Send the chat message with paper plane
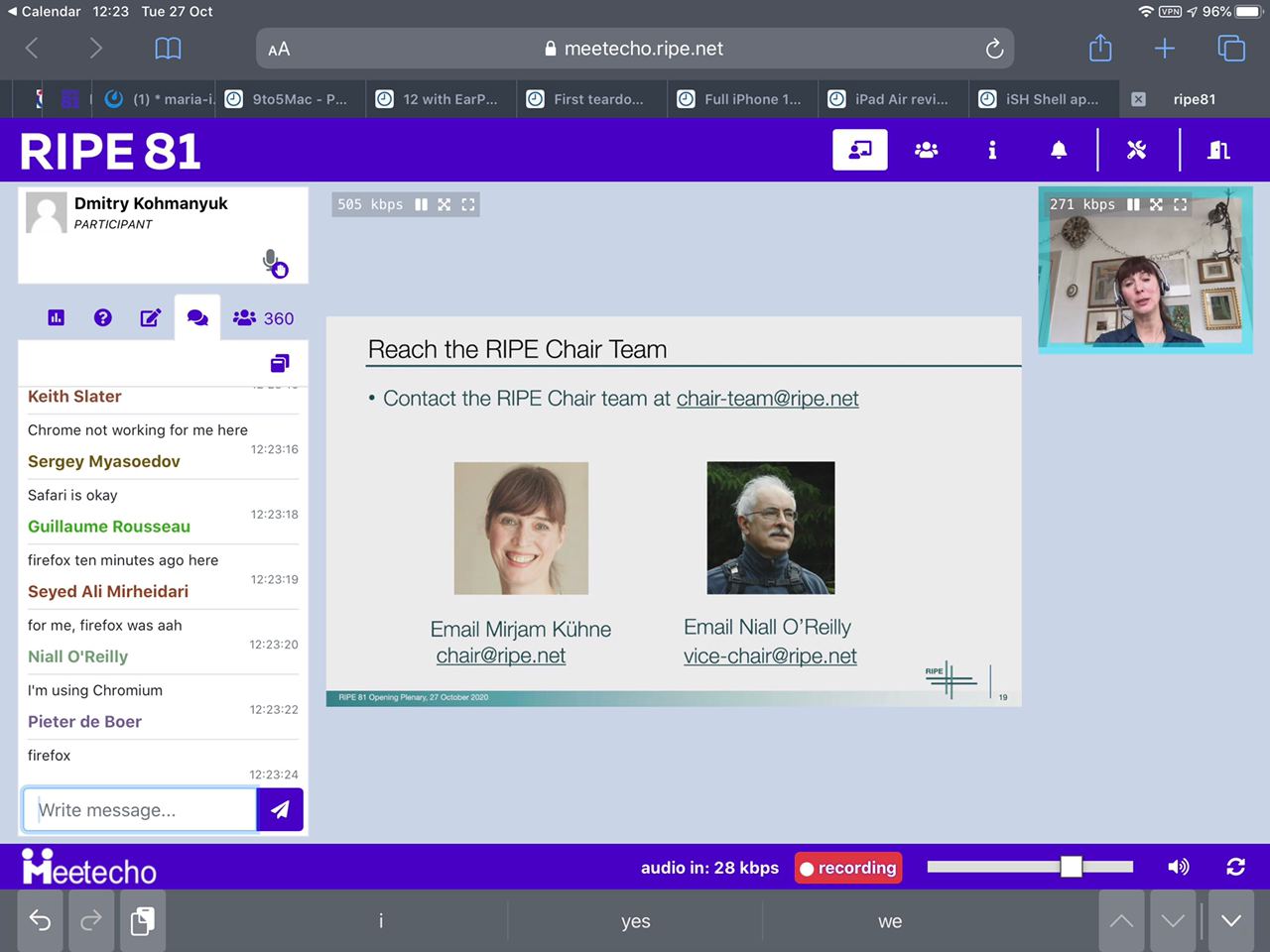This screenshot has height=952, width=1270. pyautogui.click(x=280, y=810)
